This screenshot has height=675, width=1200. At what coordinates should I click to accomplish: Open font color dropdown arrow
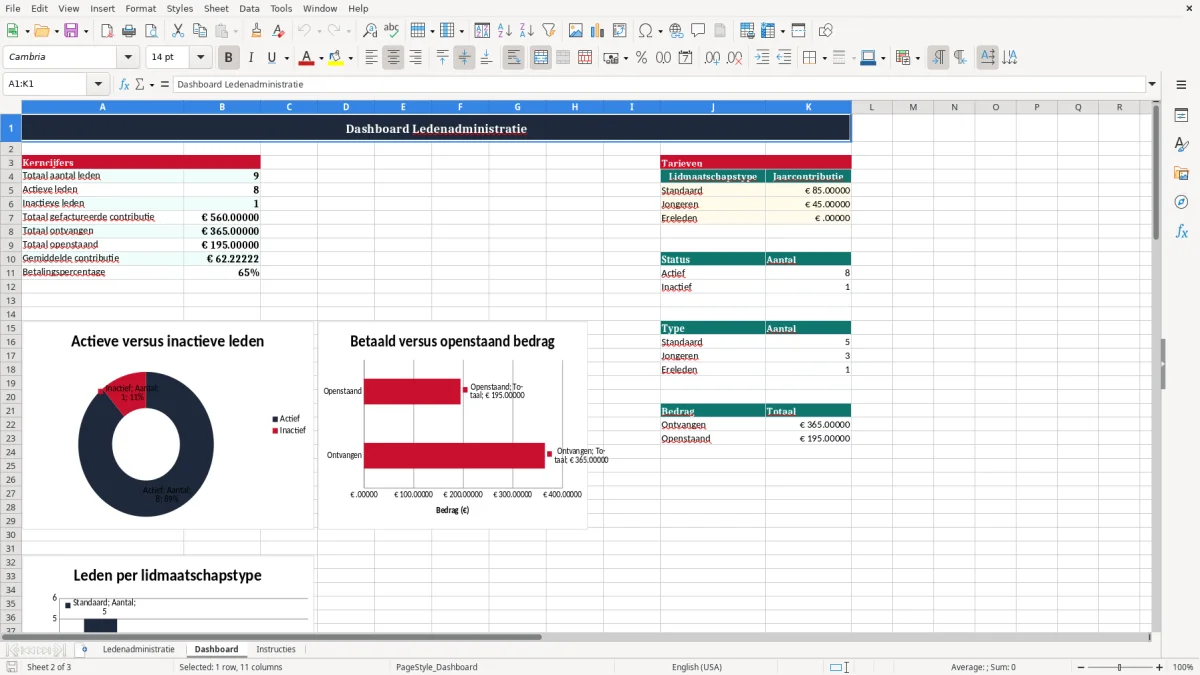tap(320, 58)
